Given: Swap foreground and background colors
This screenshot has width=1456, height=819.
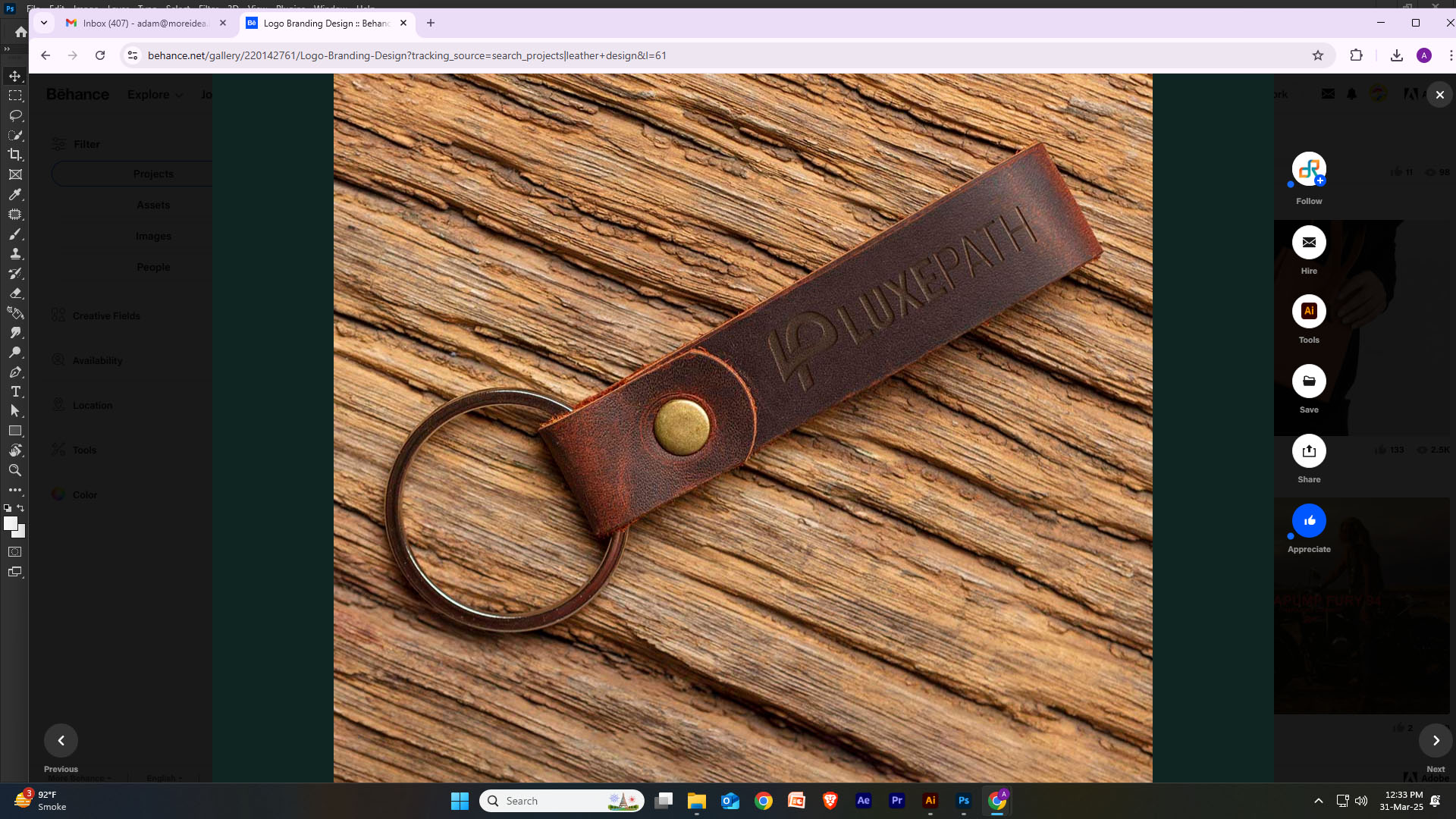Looking at the screenshot, I should [20, 508].
